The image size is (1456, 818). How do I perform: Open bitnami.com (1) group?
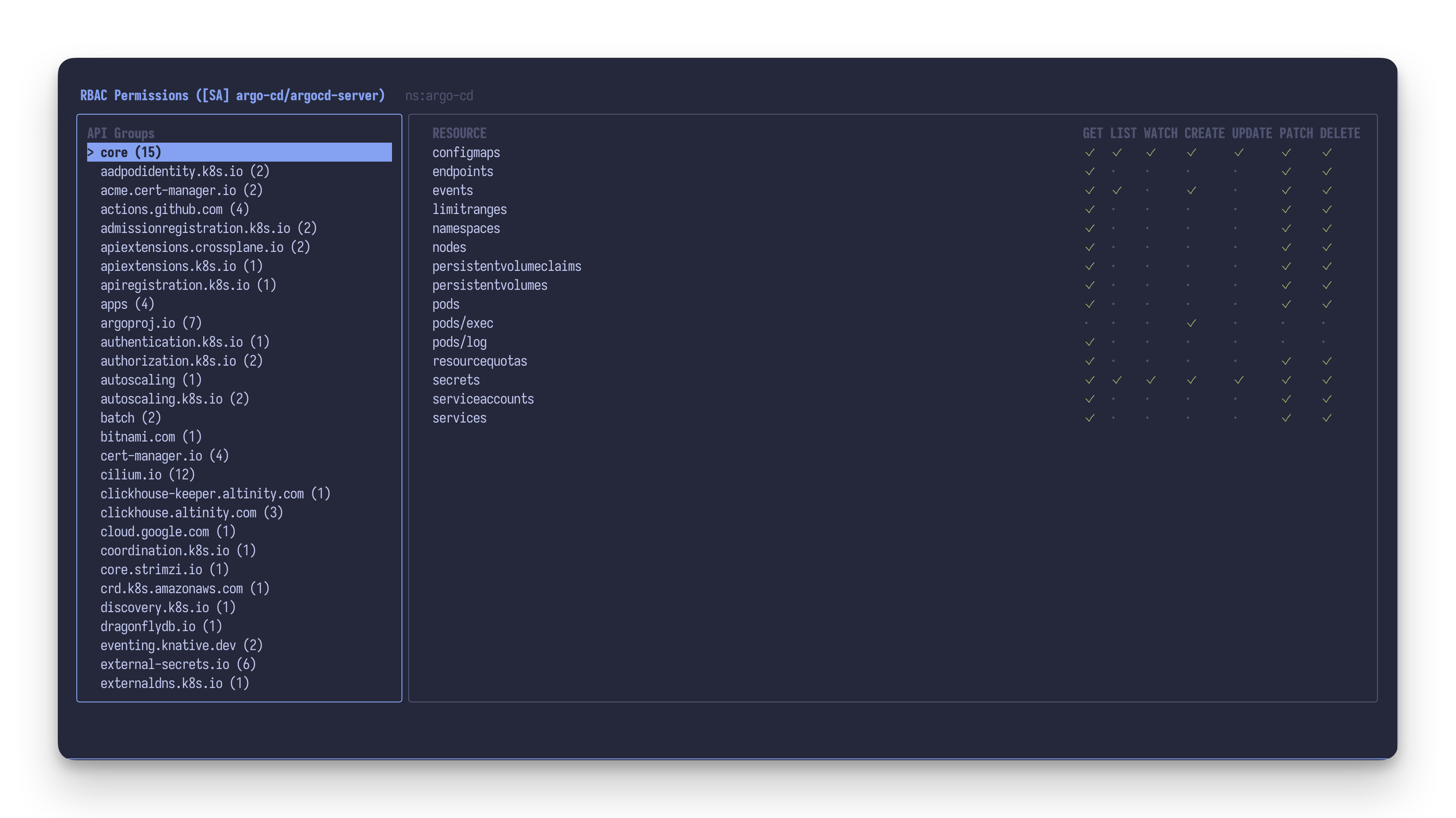pos(151,437)
